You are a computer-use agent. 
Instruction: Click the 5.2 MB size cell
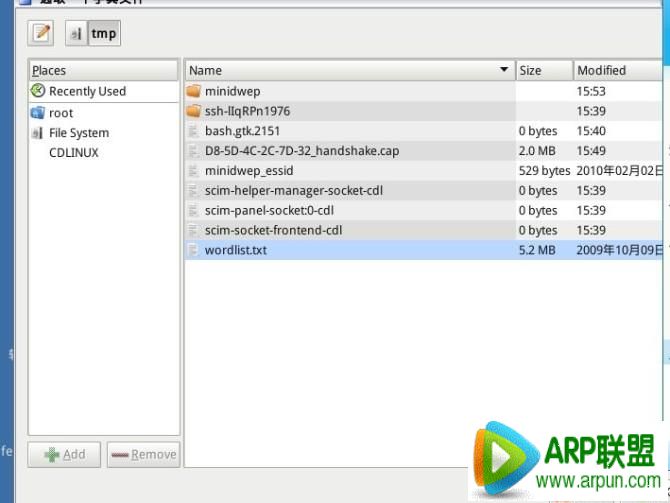coord(537,250)
